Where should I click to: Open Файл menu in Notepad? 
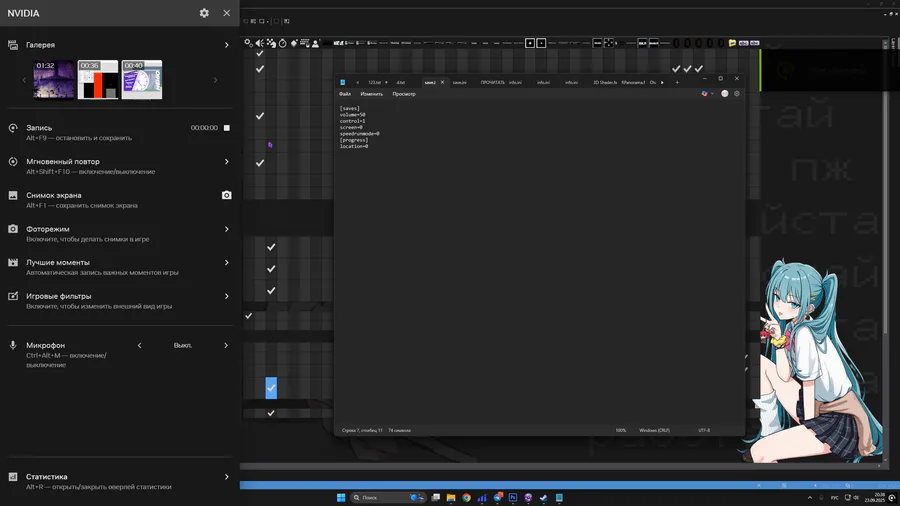[344, 94]
